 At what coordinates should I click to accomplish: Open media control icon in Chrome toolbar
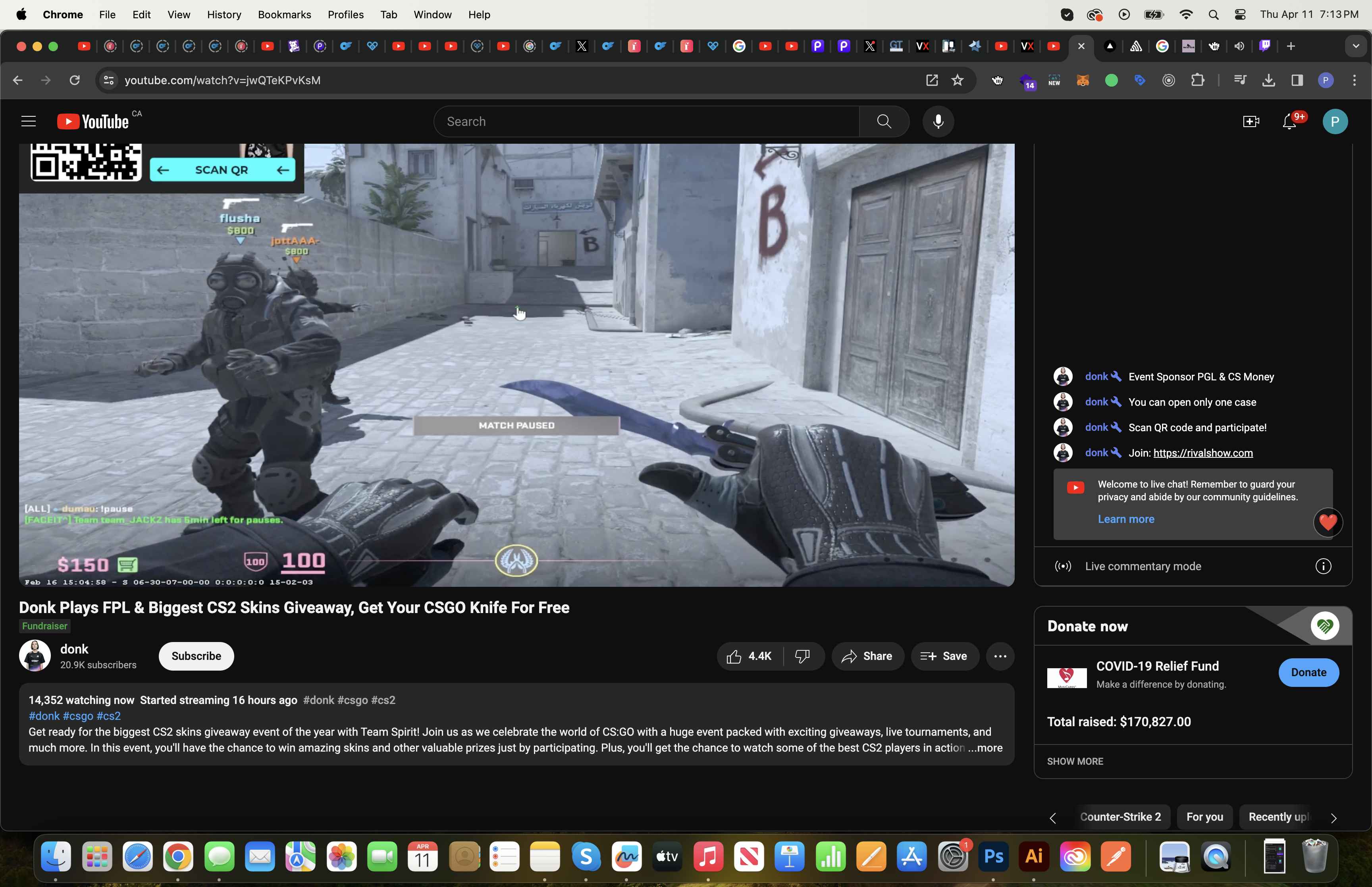pyautogui.click(x=1240, y=80)
